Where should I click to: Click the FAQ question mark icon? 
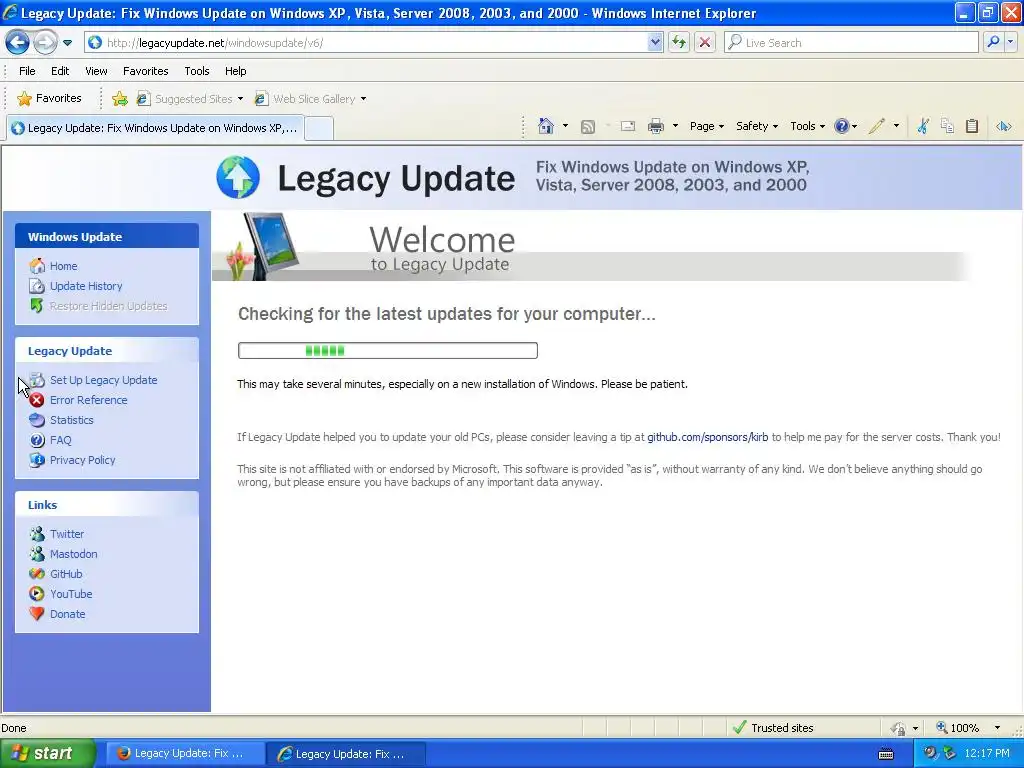(37, 440)
